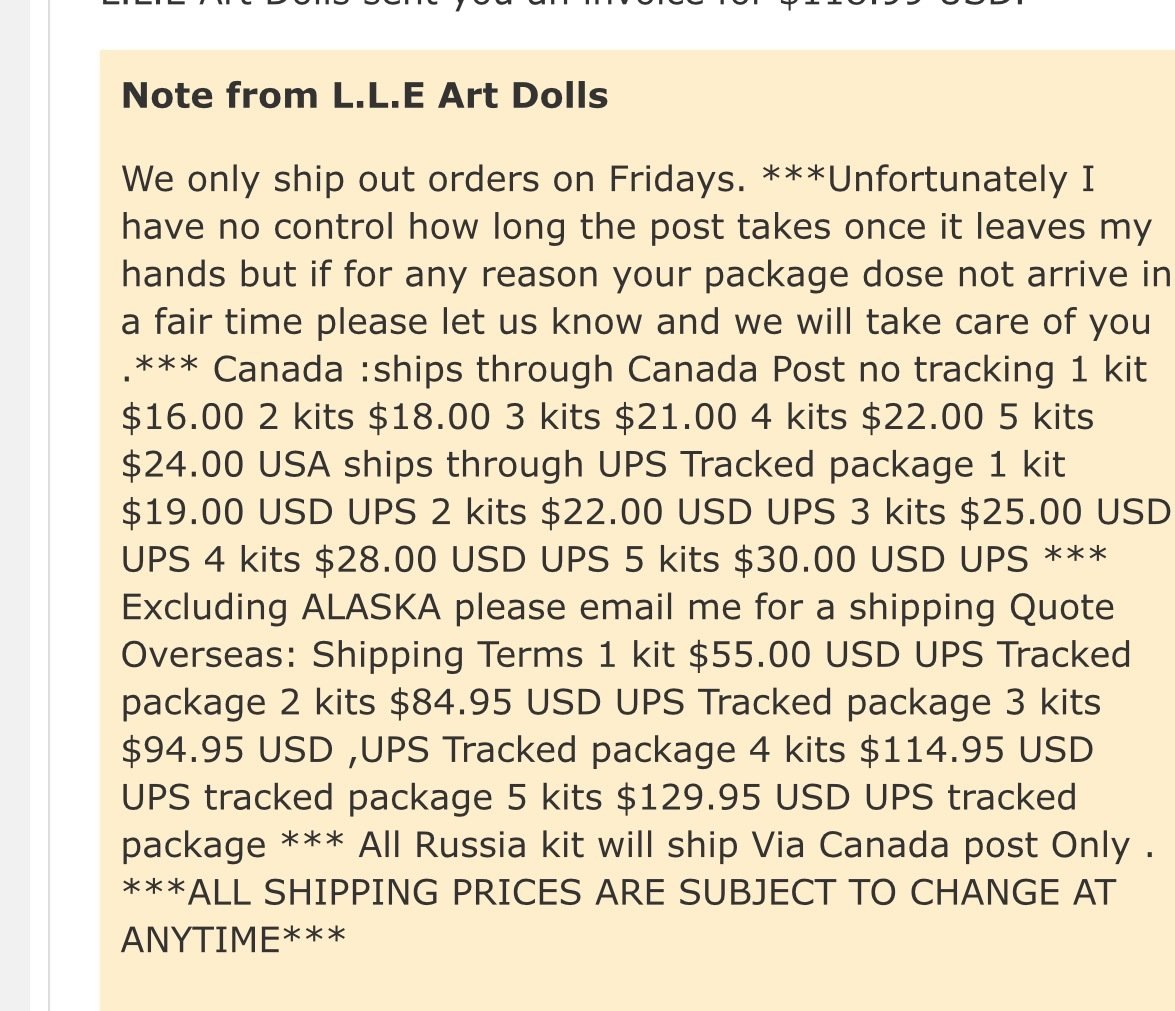The image size is (1175, 1011).
Task: Click the "$24.00" Canada five-kit price
Action: (182, 465)
